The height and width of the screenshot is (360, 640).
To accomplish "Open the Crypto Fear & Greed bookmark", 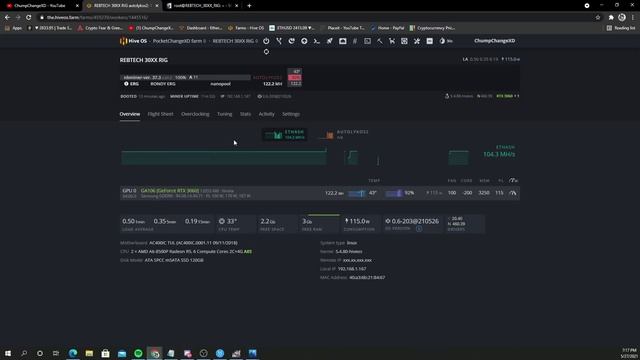I will coord(100,28).
